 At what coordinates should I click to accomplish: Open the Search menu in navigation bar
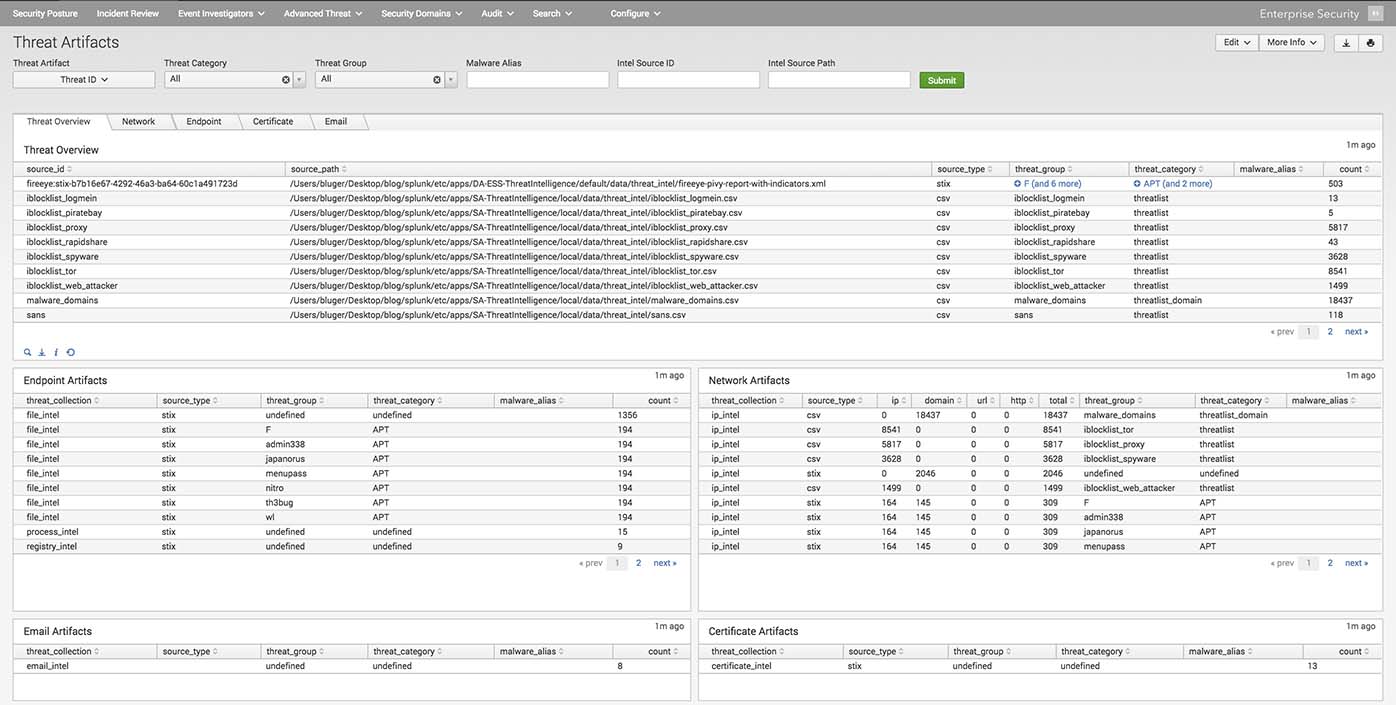(552, 14)
